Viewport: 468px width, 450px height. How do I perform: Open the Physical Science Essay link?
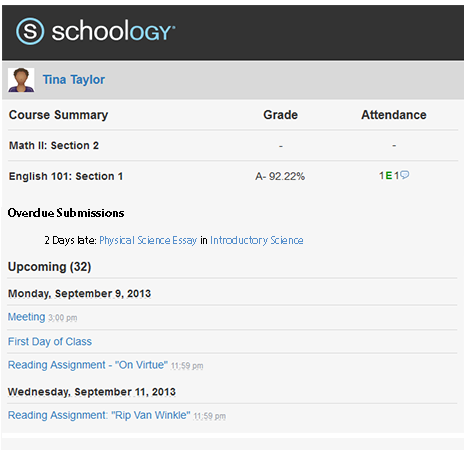148,240
